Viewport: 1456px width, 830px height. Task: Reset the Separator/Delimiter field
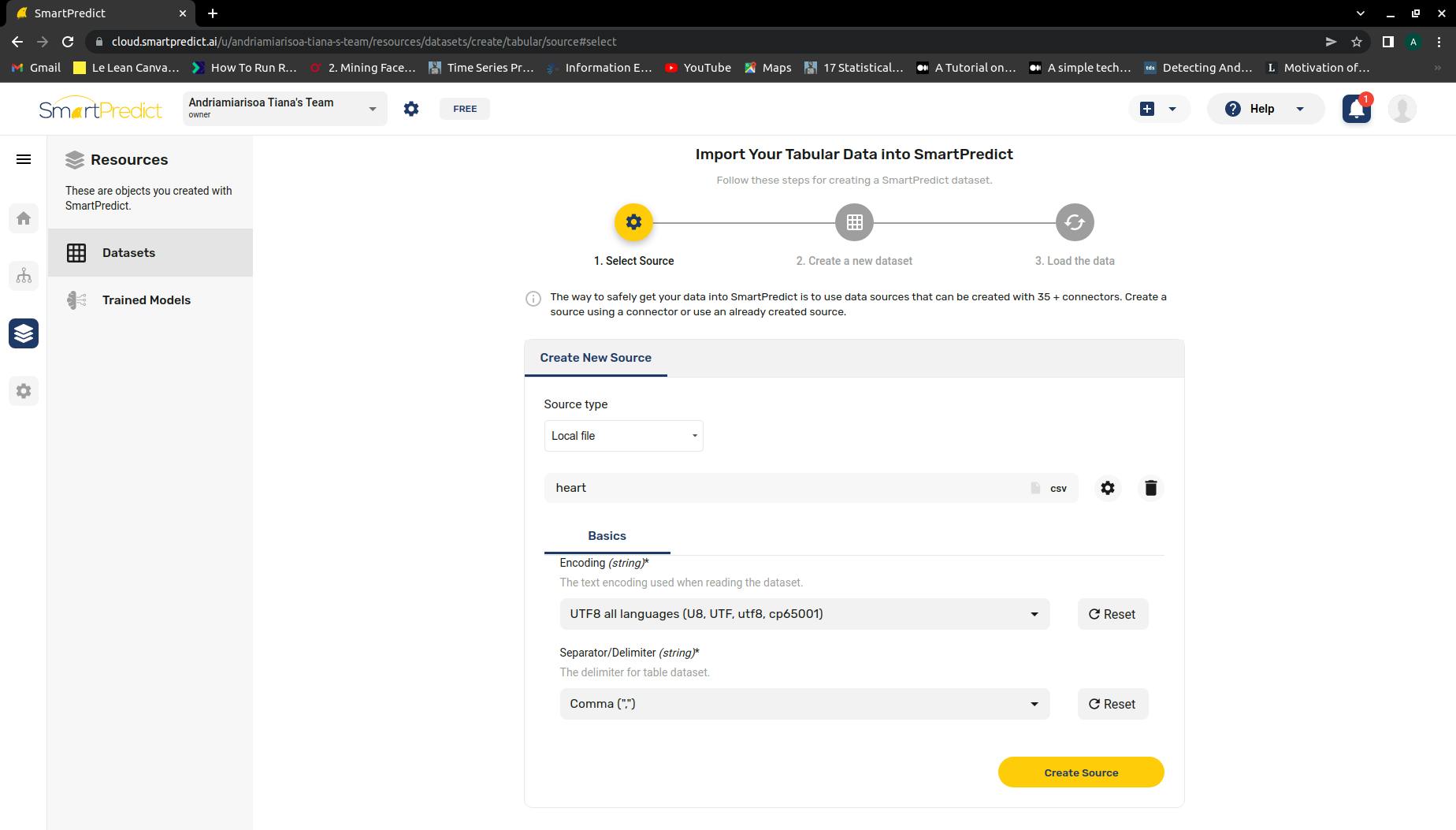point(1112,704)
